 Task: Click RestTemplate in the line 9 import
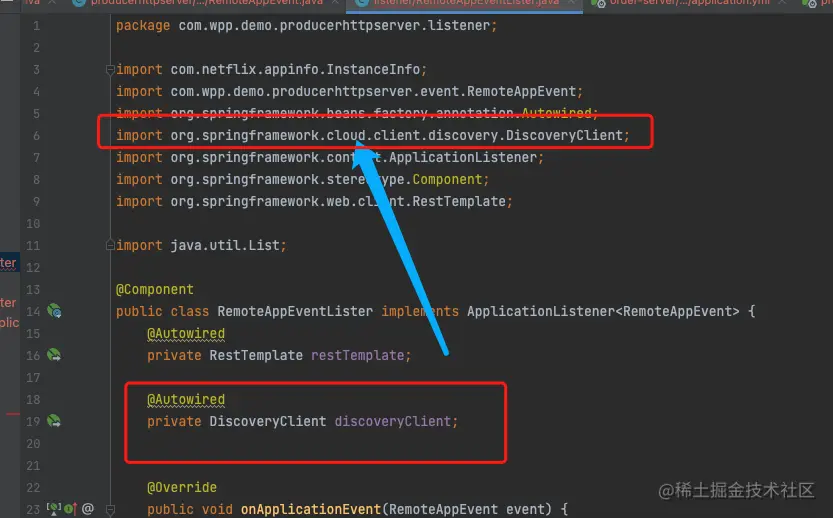pos(459,201)
